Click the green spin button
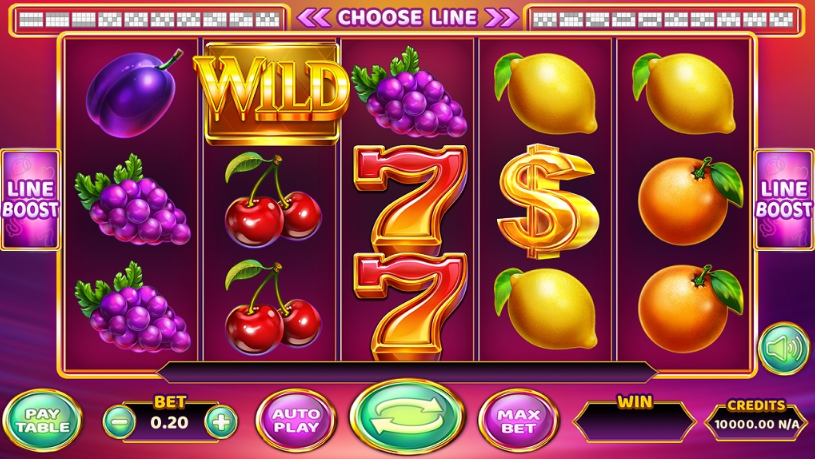Screen dimensions: 815x459 pyautogui.click(x=407, y=417)
